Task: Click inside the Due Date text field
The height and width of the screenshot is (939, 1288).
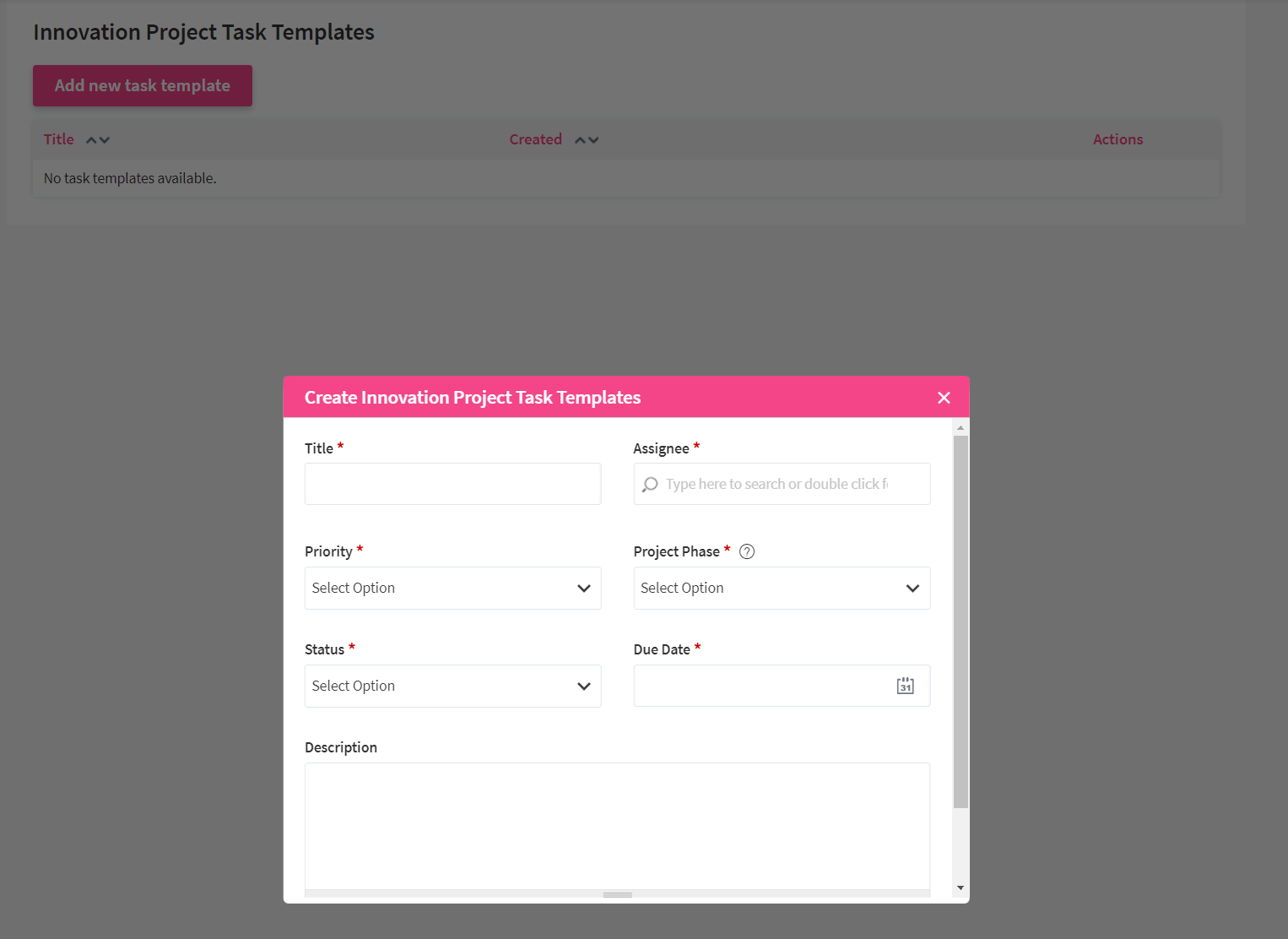Action: pos(760,686)
